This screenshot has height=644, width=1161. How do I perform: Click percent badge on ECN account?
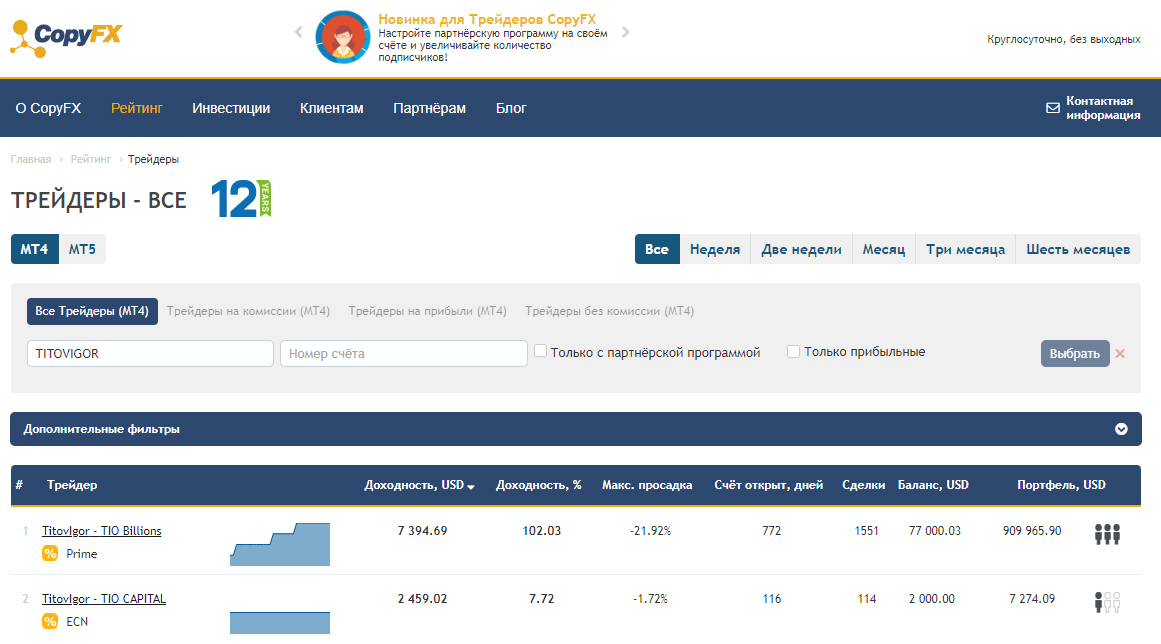tap(50, 622)
